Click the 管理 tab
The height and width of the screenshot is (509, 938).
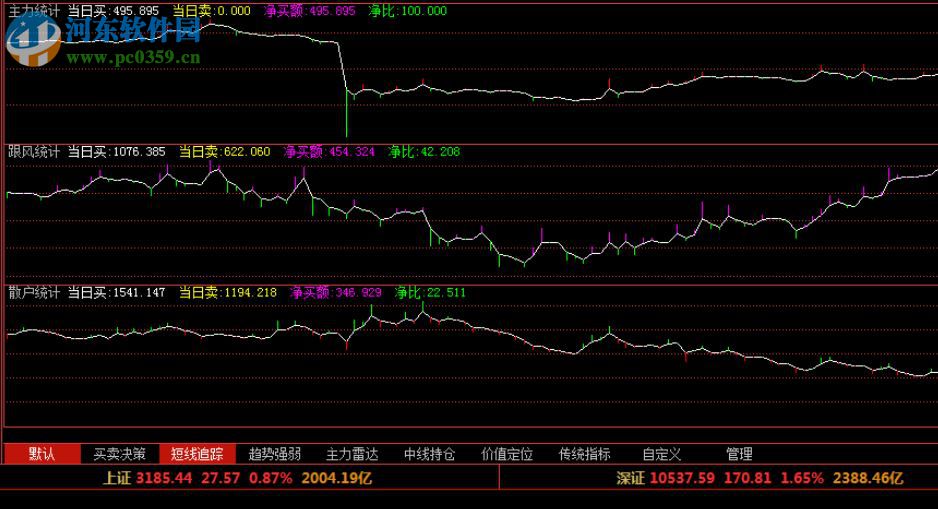pos(739,454)
